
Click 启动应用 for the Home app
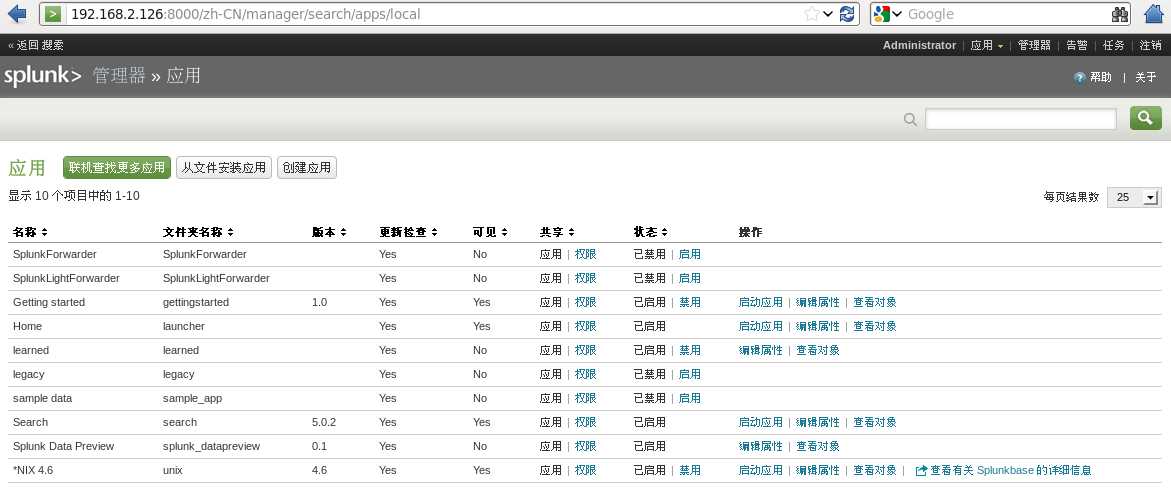pos(760,326)
